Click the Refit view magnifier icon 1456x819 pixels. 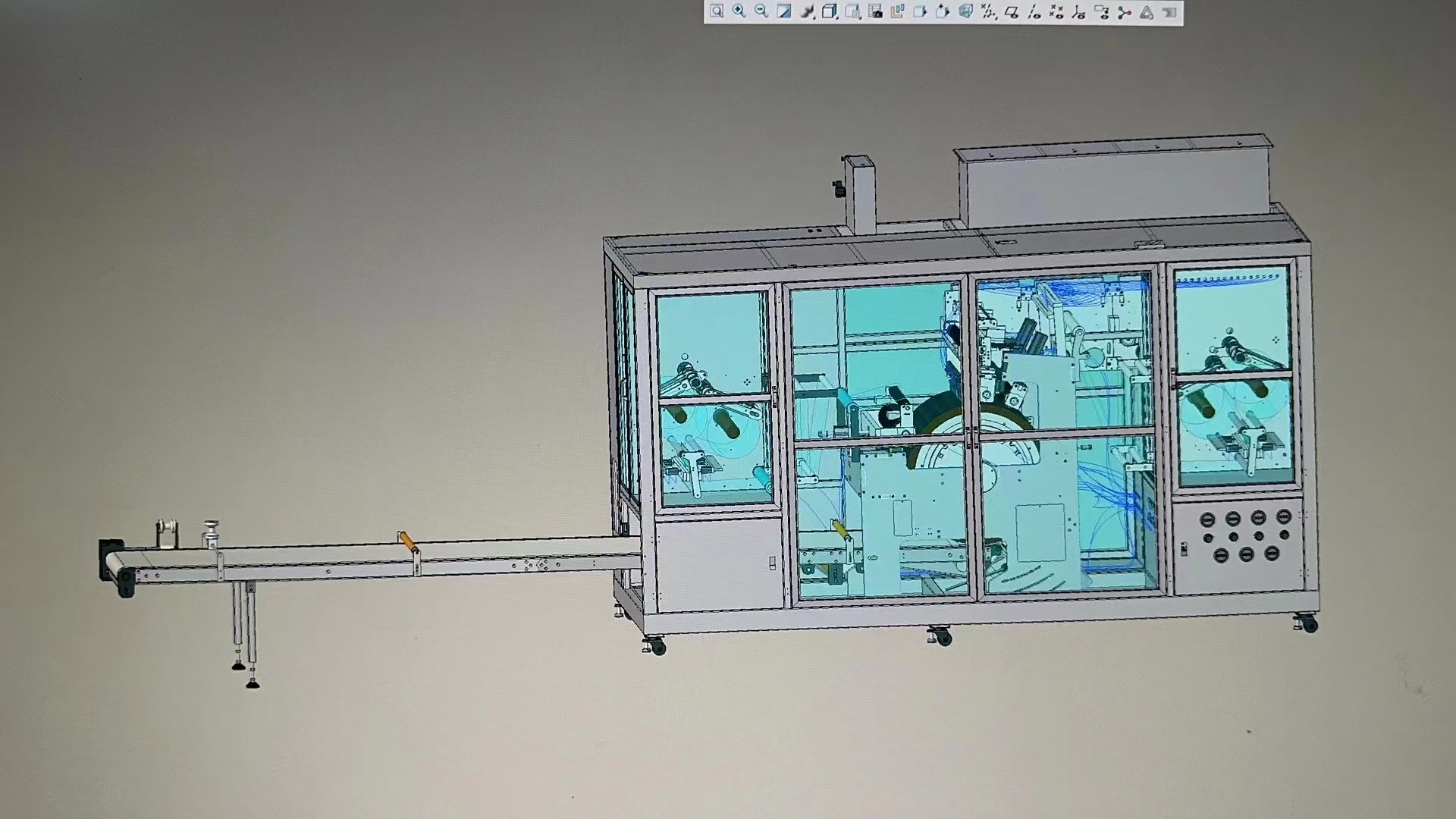click(717, 11)
